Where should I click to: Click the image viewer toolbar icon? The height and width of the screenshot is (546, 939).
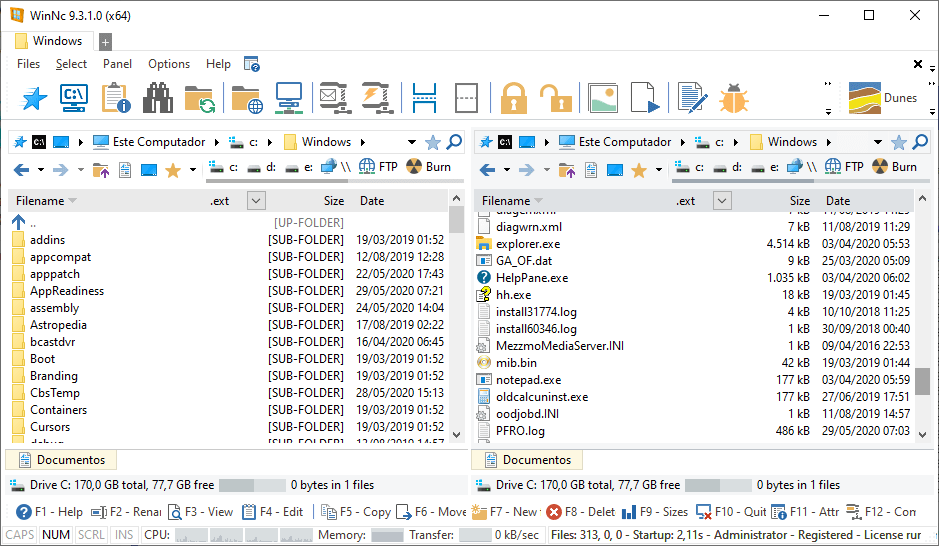pyautogui.click(x=603, y=98)
